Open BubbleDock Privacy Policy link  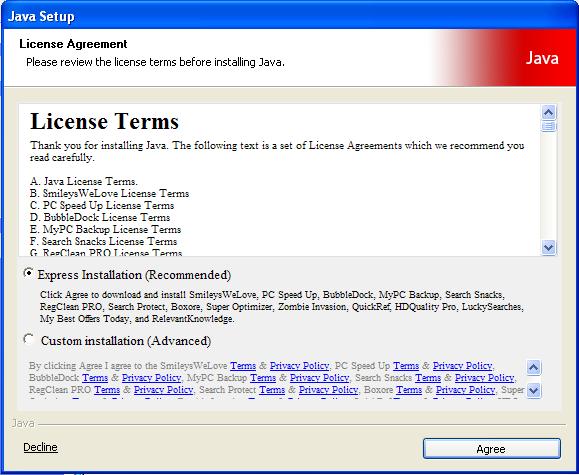coord(151,377)
